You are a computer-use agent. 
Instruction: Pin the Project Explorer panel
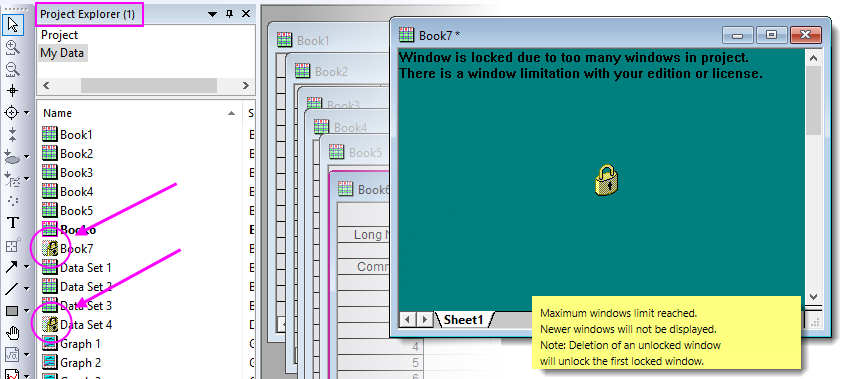coord(230,14)
